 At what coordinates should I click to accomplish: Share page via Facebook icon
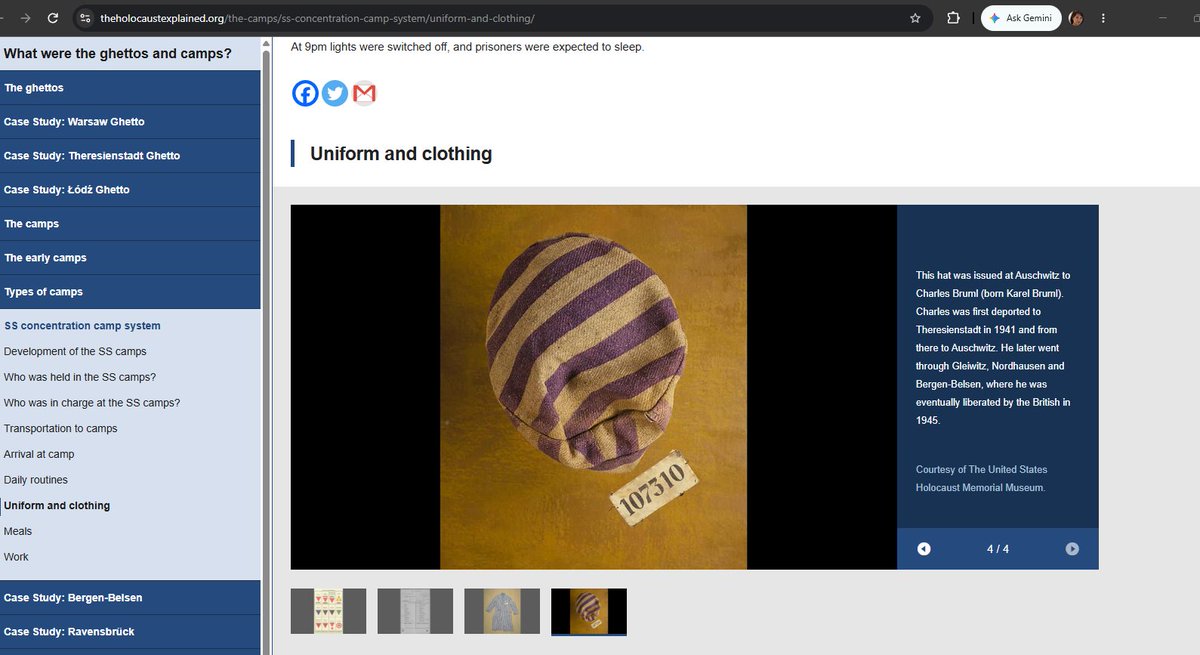pos(305,93)
